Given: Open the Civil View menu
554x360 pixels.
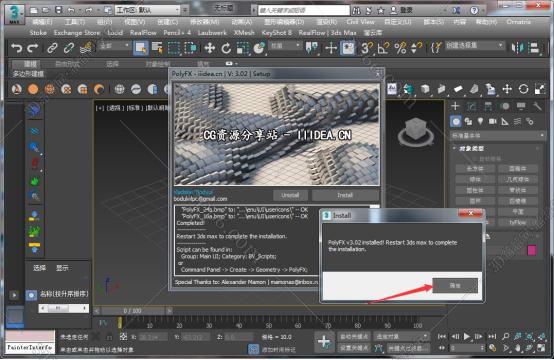Looking at the screenshot, I should click(360, 22).
